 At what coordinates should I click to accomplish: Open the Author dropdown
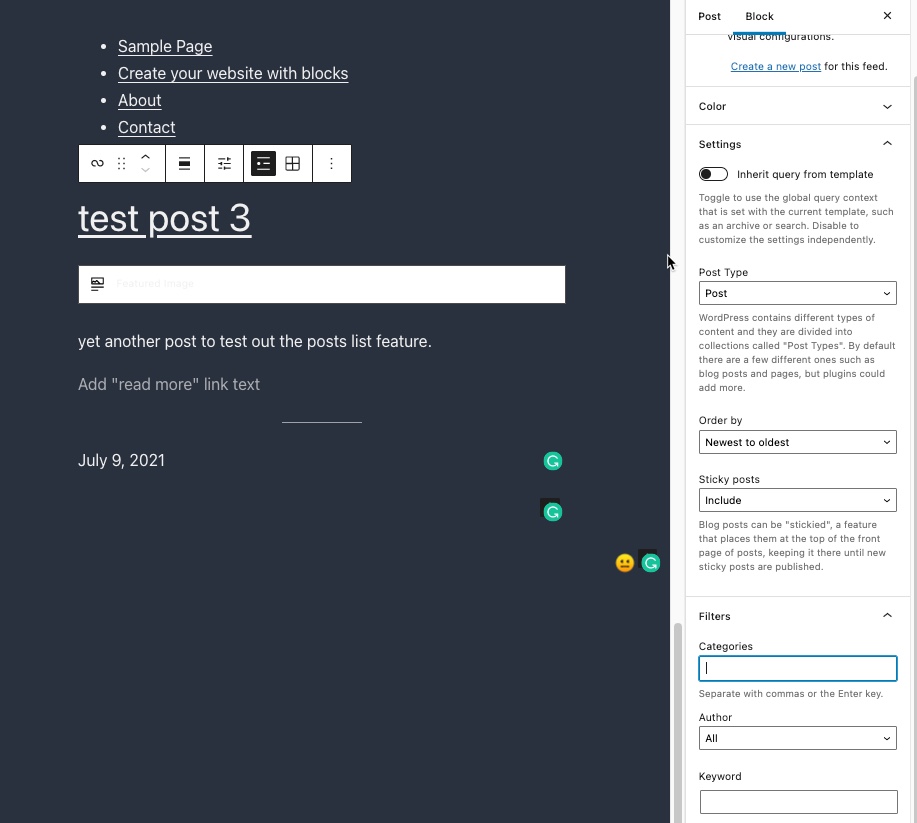pos(797,738)
